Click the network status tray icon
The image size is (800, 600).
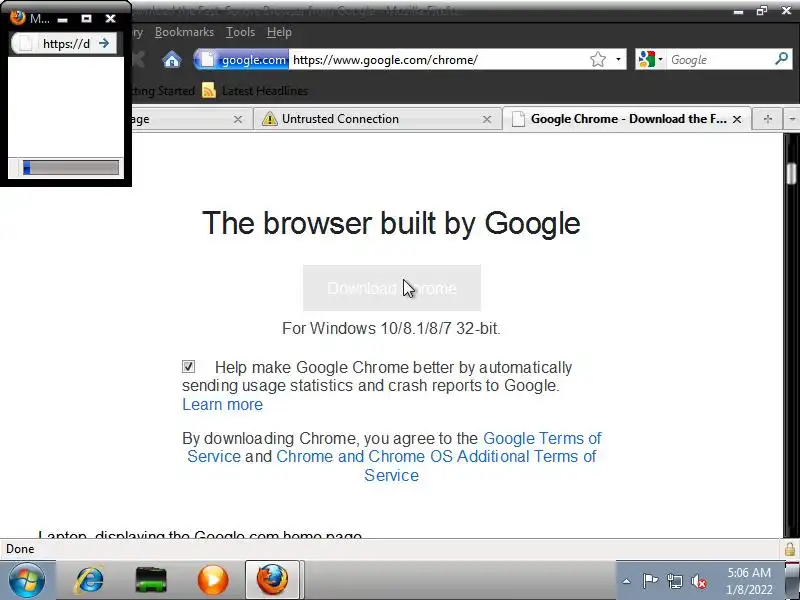[675, 581]
